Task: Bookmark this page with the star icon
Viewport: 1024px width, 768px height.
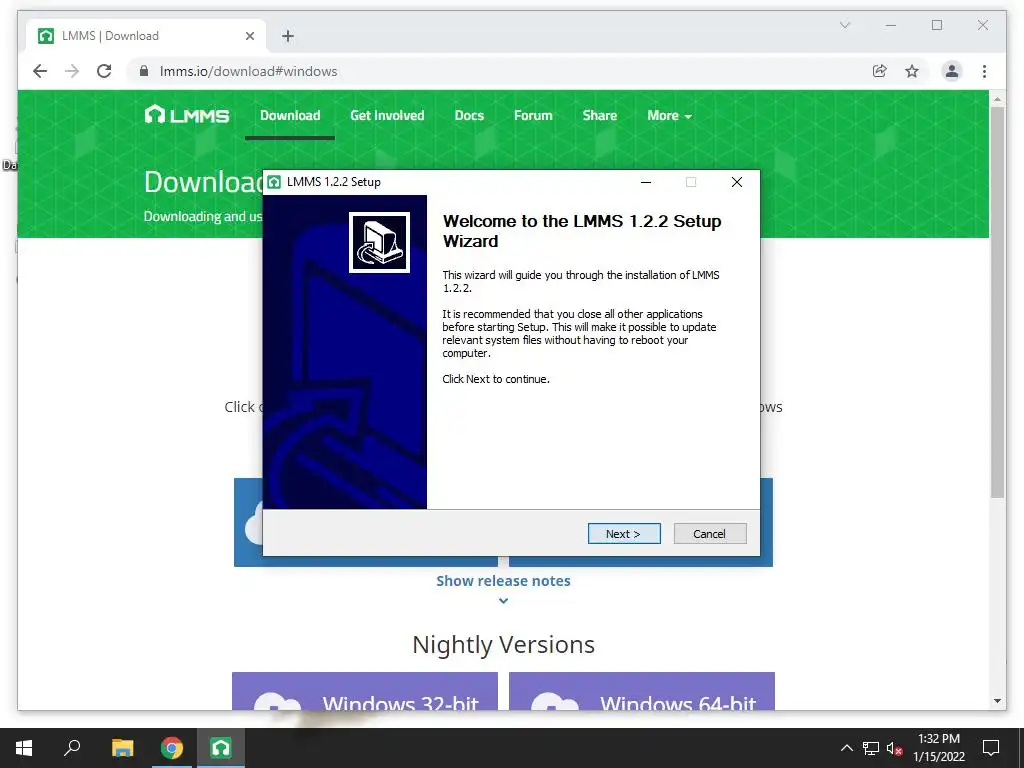Action: (912, 71)
